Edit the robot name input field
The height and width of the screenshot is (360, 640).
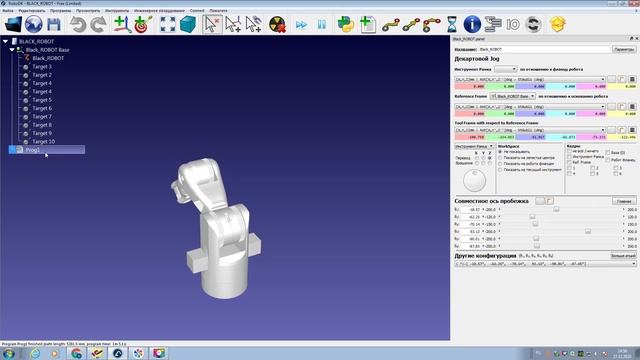click(544, 49)
